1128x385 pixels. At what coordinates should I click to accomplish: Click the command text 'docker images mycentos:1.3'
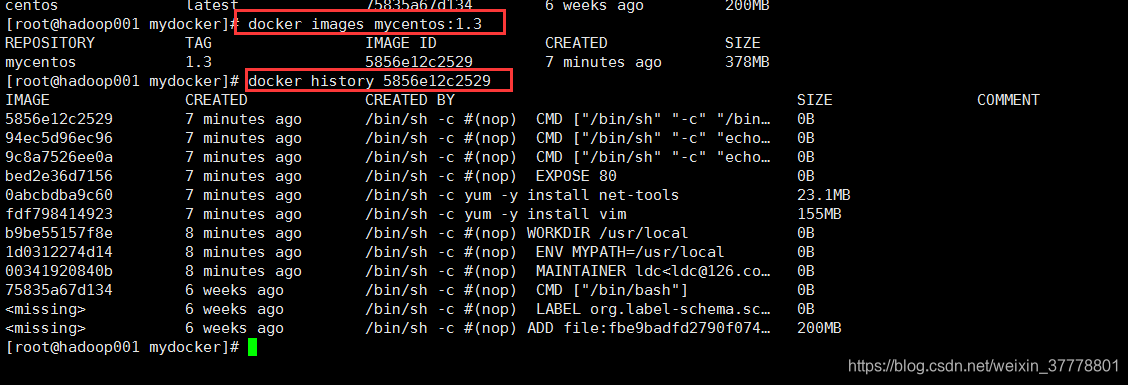coord(365,24)
